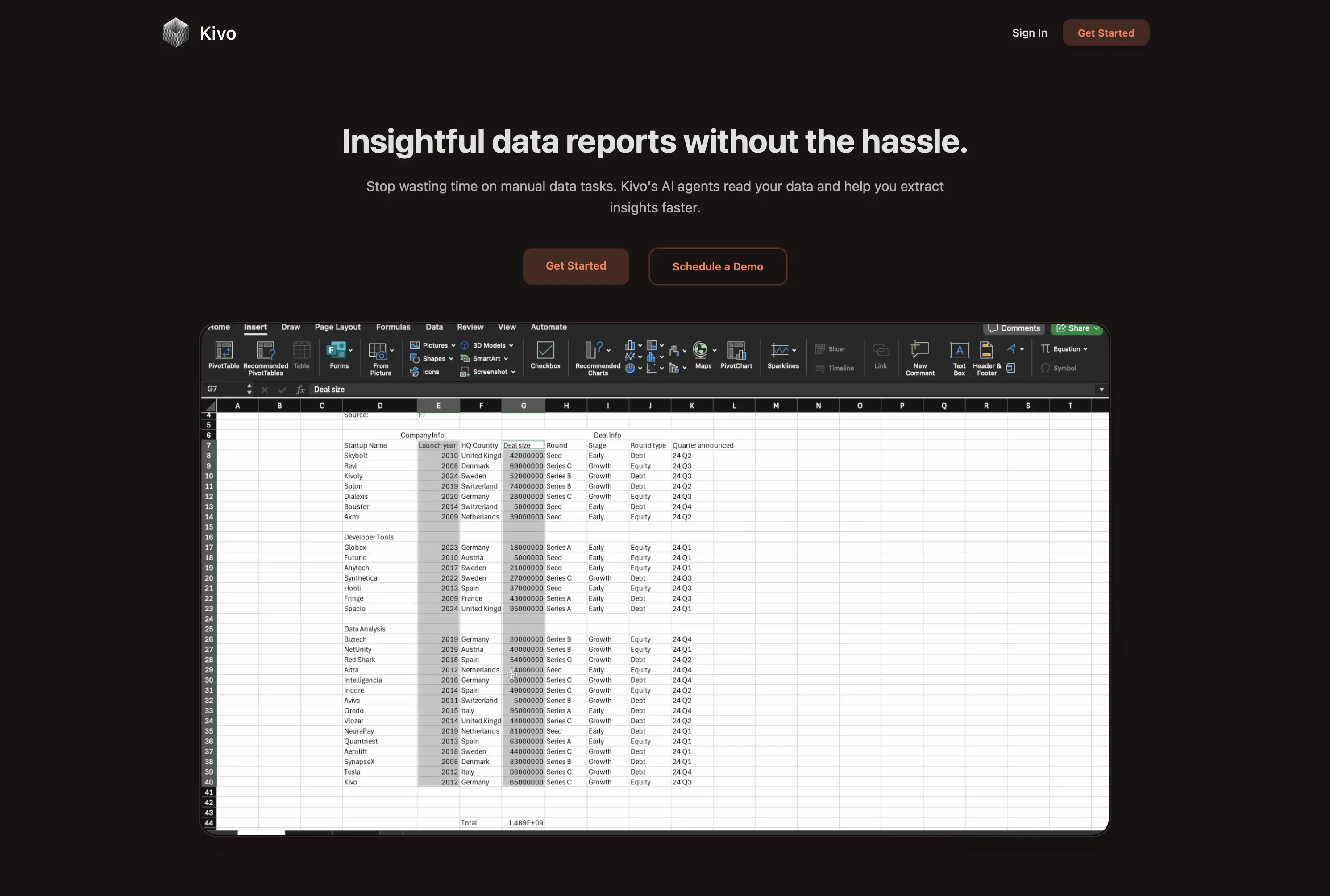Click the Schedule a Demo button
Screen dimensions: 1330x896
(x=717, y=266)
